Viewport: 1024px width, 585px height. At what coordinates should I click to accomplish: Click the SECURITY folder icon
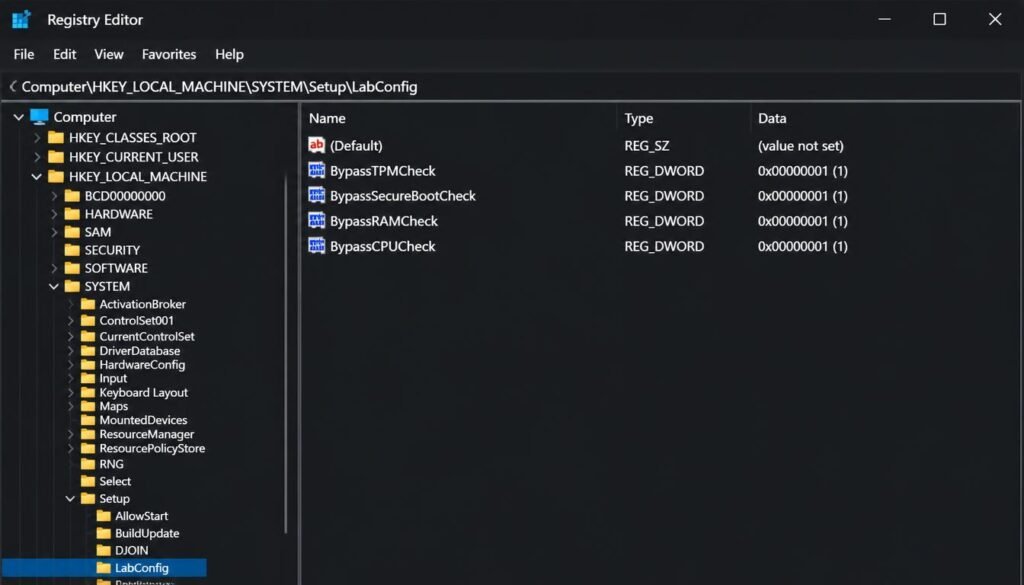72,250
